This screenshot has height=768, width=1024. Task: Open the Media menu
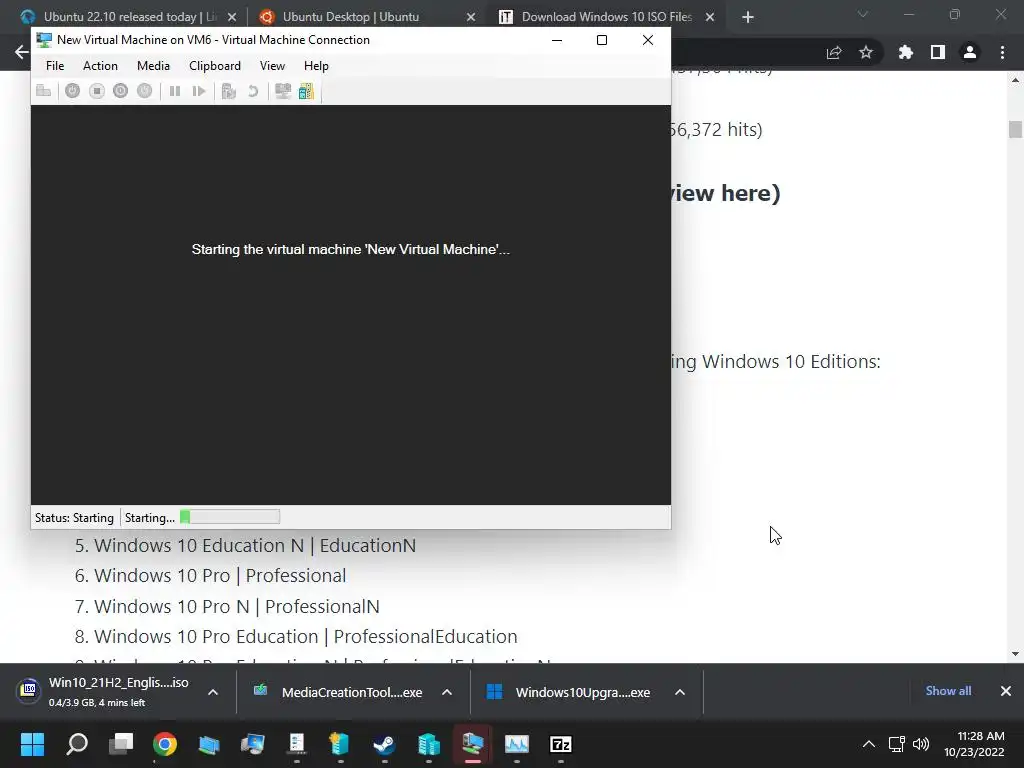153,66
